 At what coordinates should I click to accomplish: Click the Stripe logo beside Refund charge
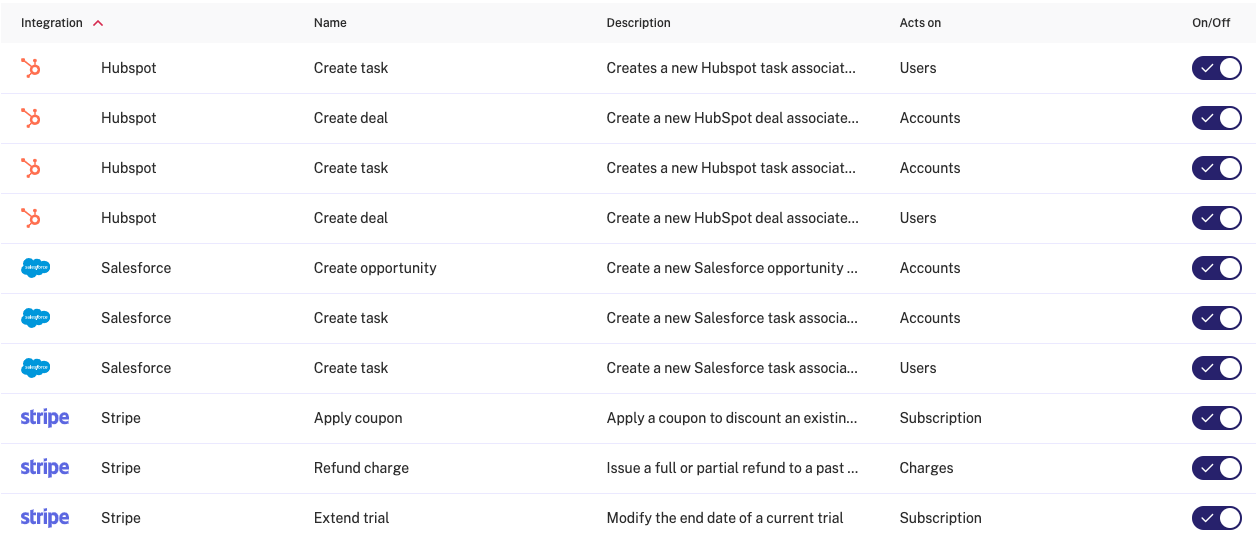pos(45,468)
